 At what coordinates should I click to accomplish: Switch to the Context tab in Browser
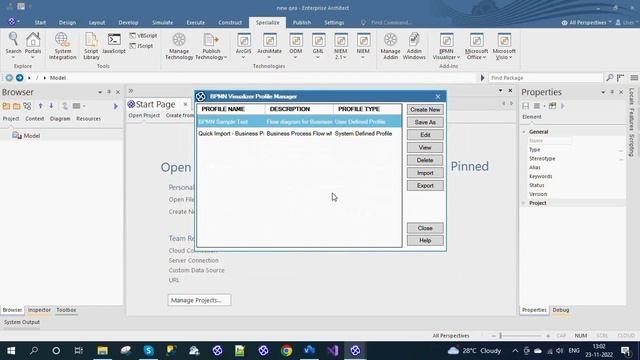tap(34, 118)
